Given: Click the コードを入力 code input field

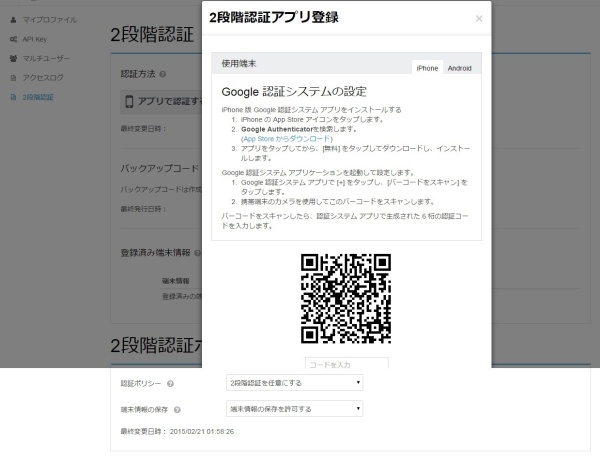Looking at the screenshot, I should pyautogui.click(x=346, y=363).
